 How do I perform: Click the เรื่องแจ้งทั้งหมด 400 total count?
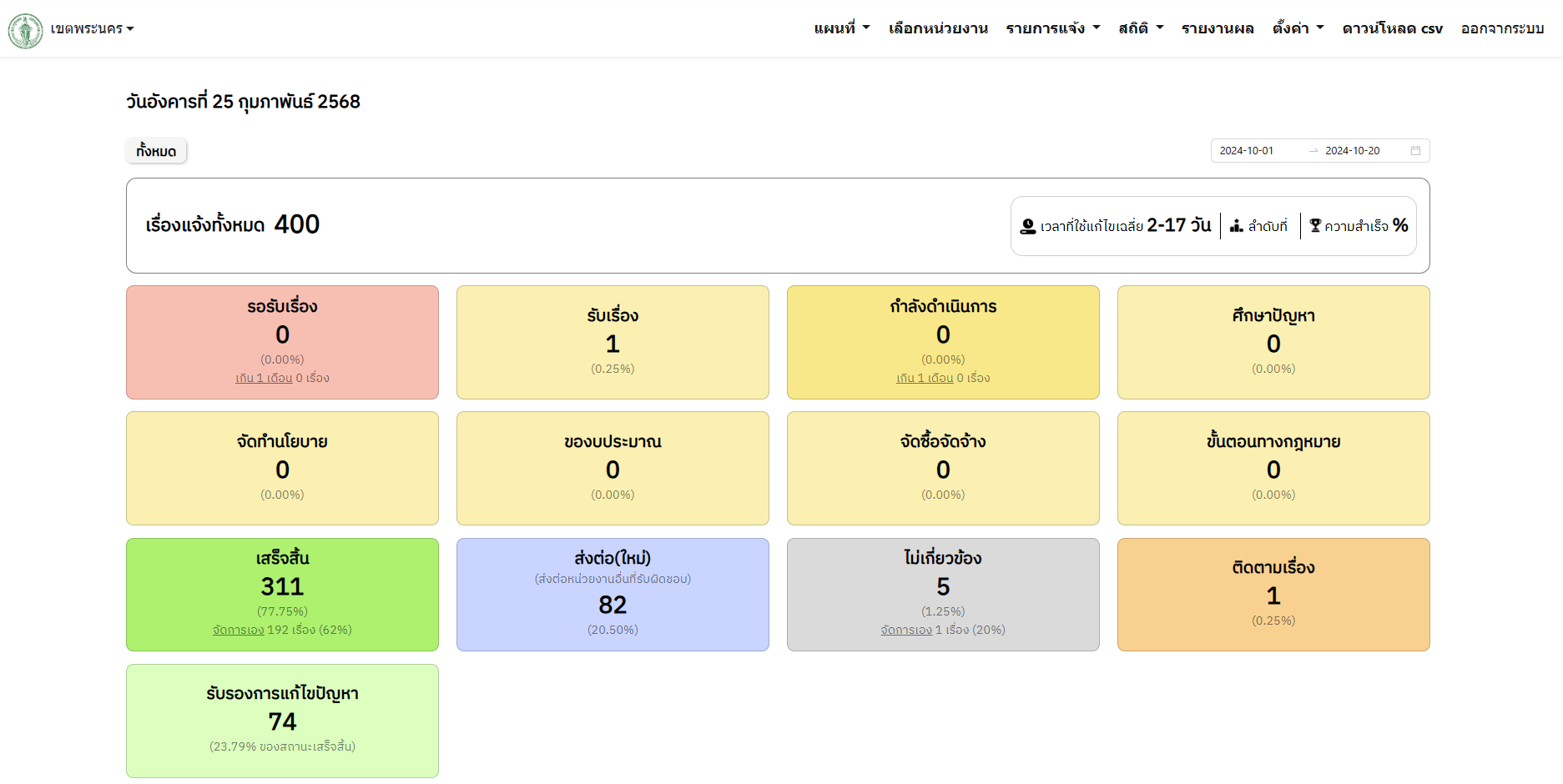pyautogui.click(x=233, y=224)
